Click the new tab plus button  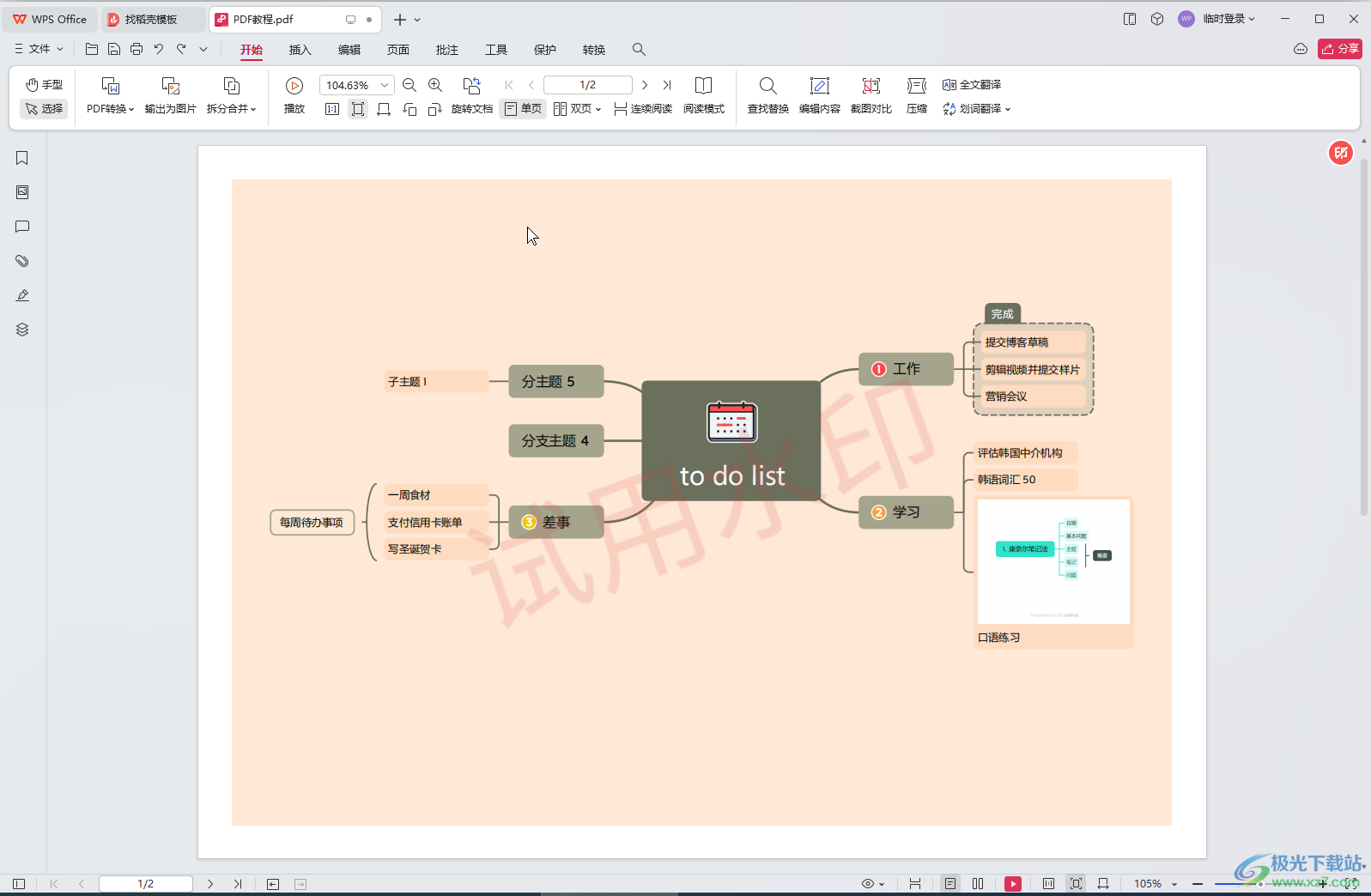[400, 19]
